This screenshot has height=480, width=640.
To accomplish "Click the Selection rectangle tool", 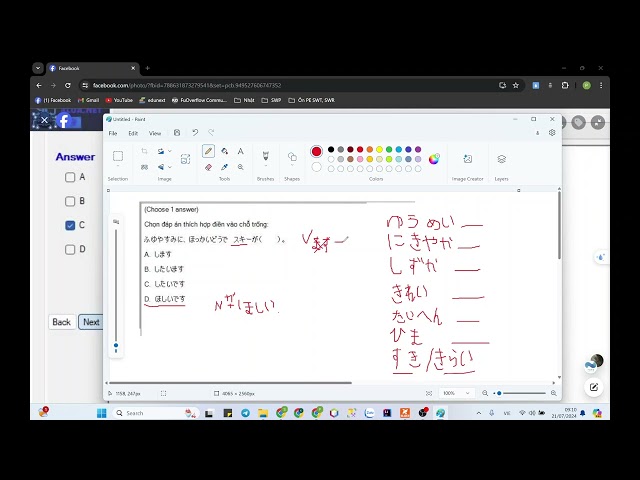I will (118, 156).
